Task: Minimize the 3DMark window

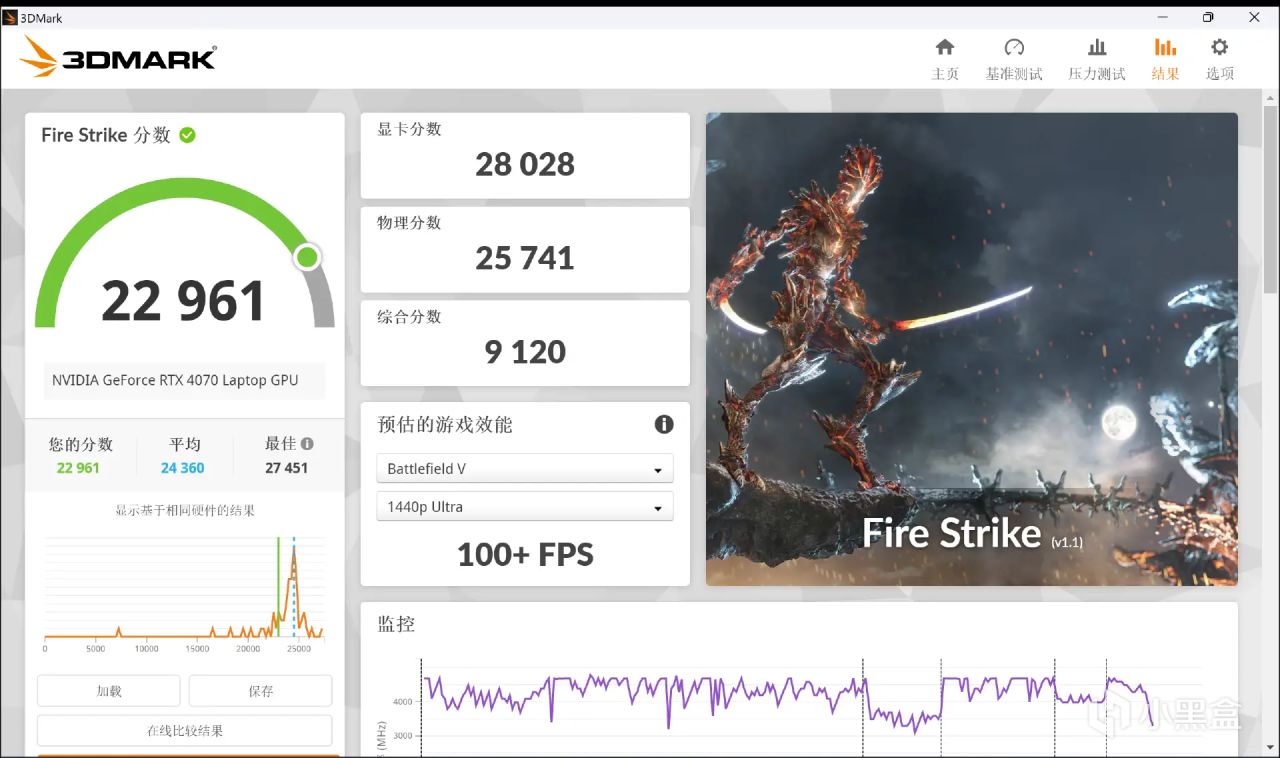Action: pyautogui.click(x=1163, y=17)
